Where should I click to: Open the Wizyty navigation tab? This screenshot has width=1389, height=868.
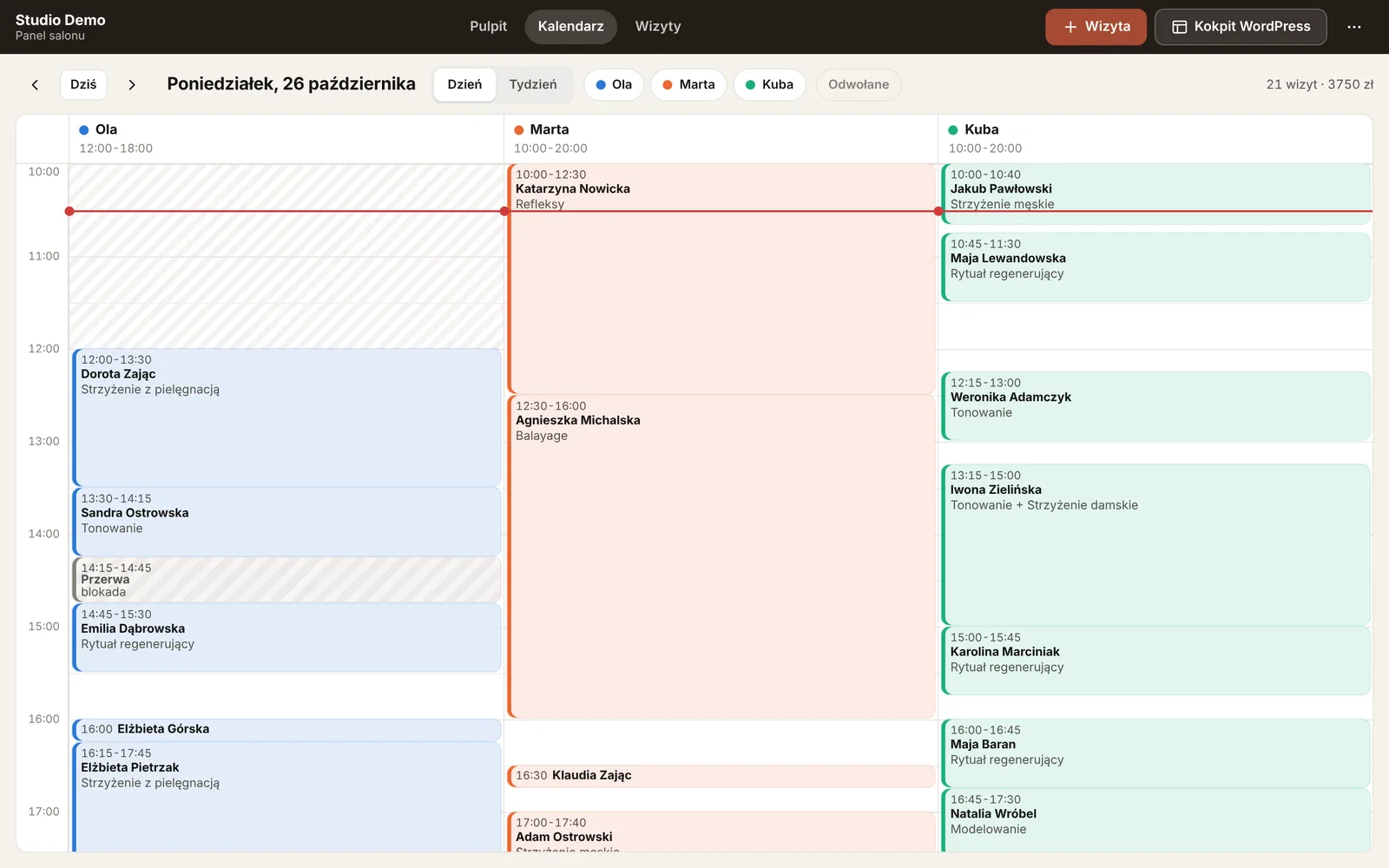658,27
